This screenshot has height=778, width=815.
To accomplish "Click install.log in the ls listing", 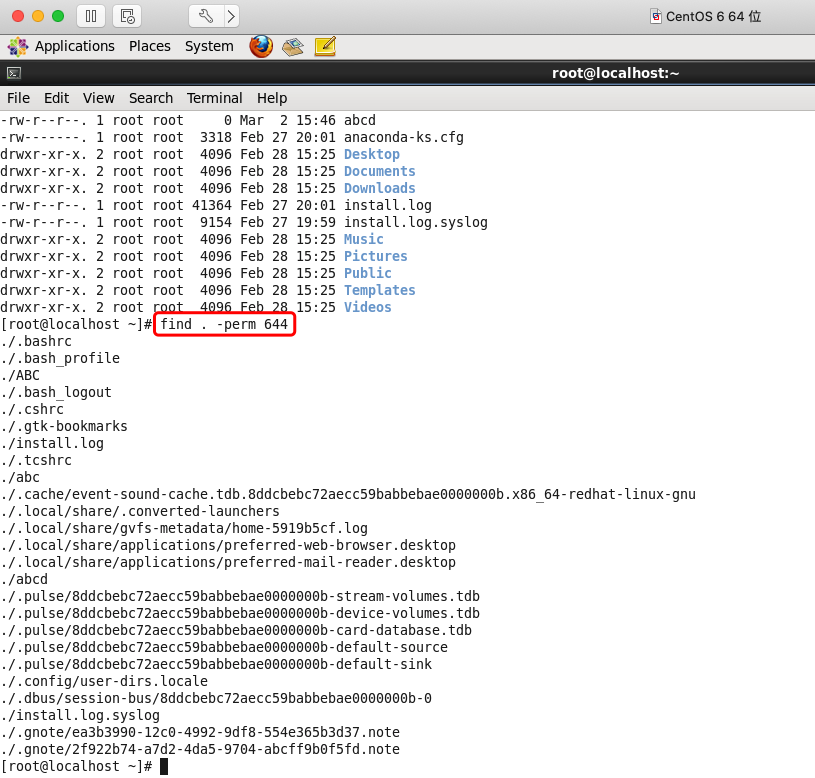I will point(387,205).
